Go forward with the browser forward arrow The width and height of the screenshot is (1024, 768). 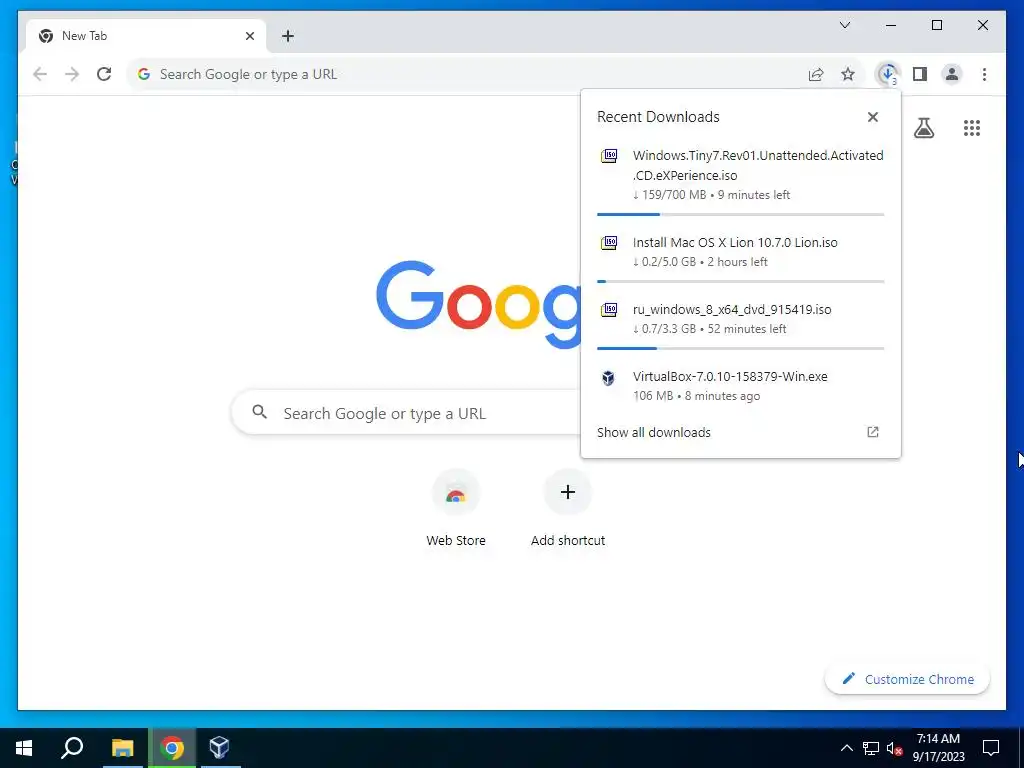(x=72, y=74)
